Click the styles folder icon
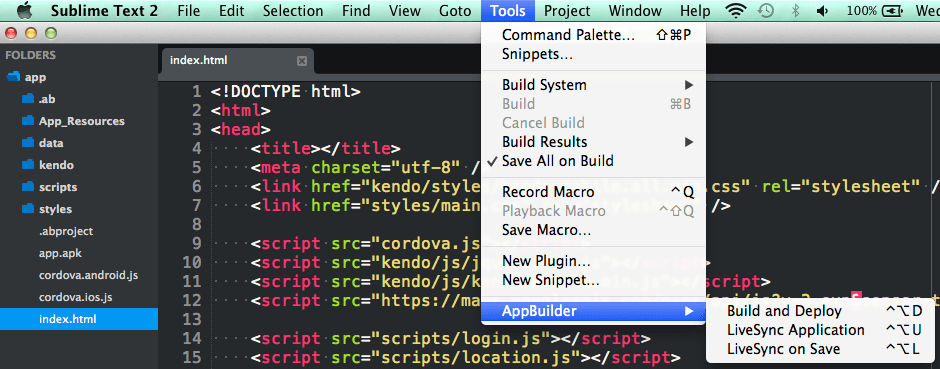 [x=28, y=208]
